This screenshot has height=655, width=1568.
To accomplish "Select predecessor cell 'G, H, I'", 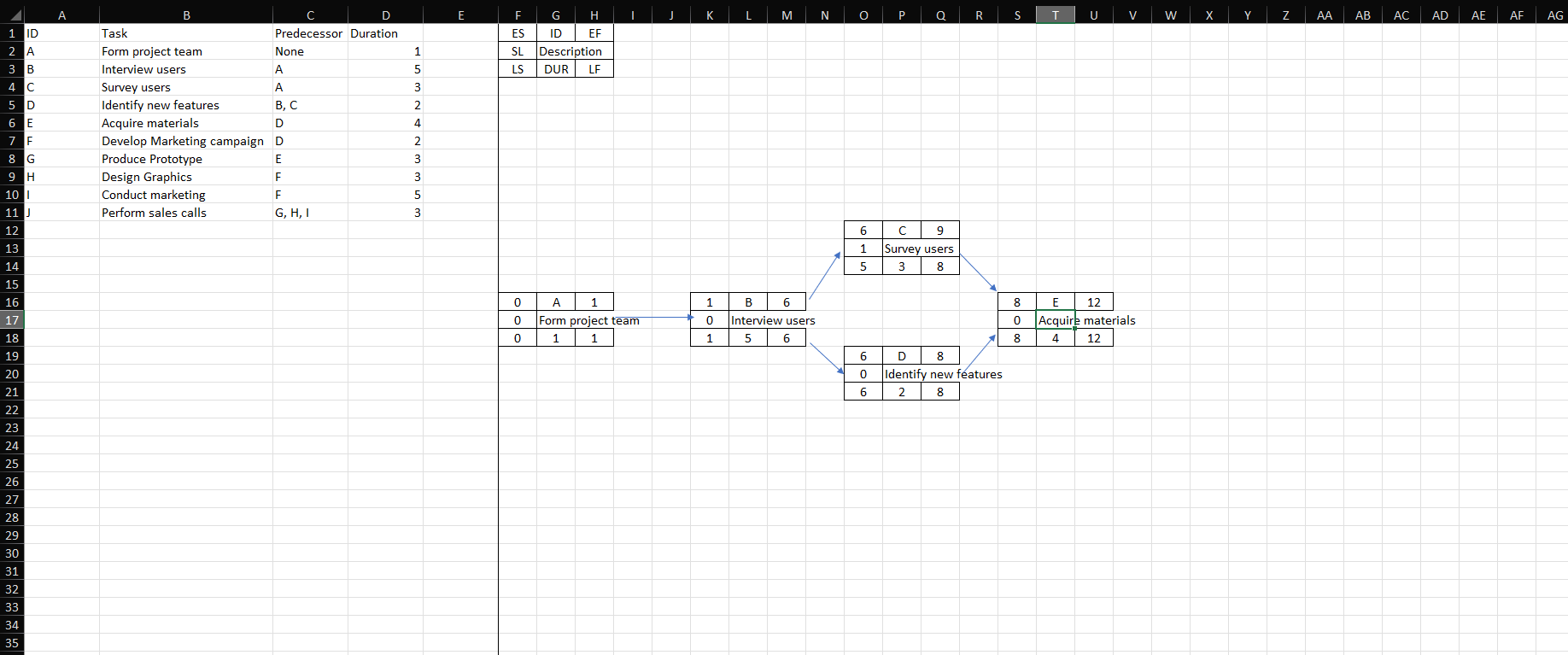I will click(x=310, y=213).
